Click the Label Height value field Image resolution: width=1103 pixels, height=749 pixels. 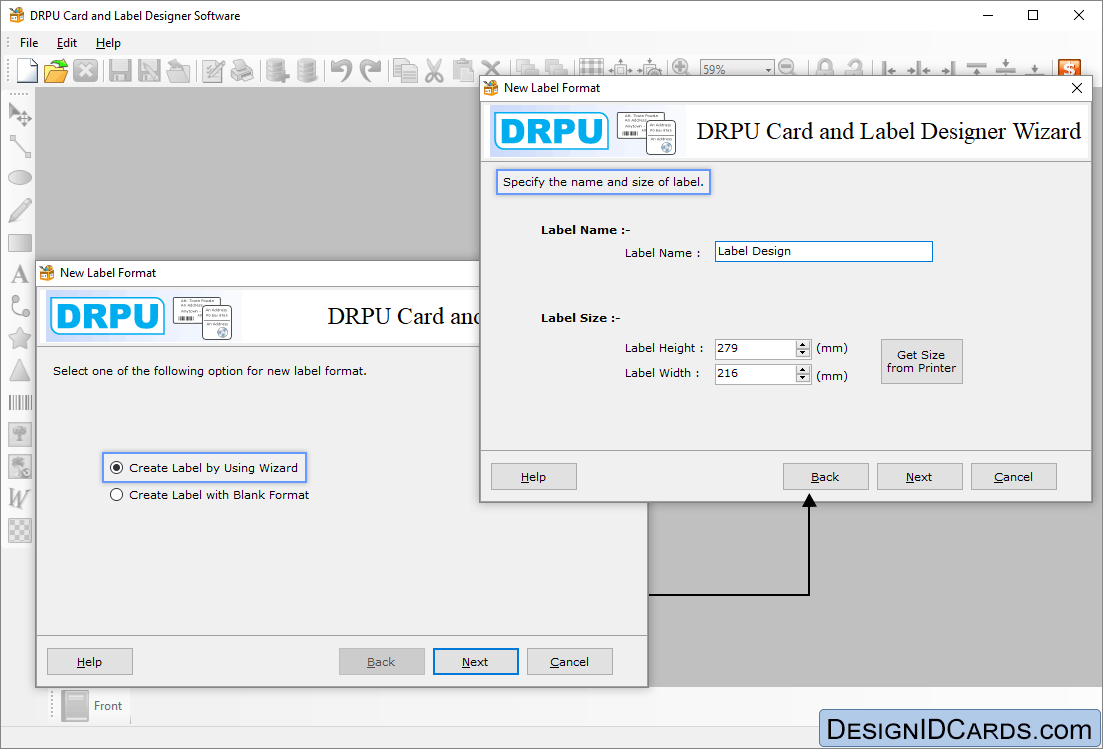755,349
